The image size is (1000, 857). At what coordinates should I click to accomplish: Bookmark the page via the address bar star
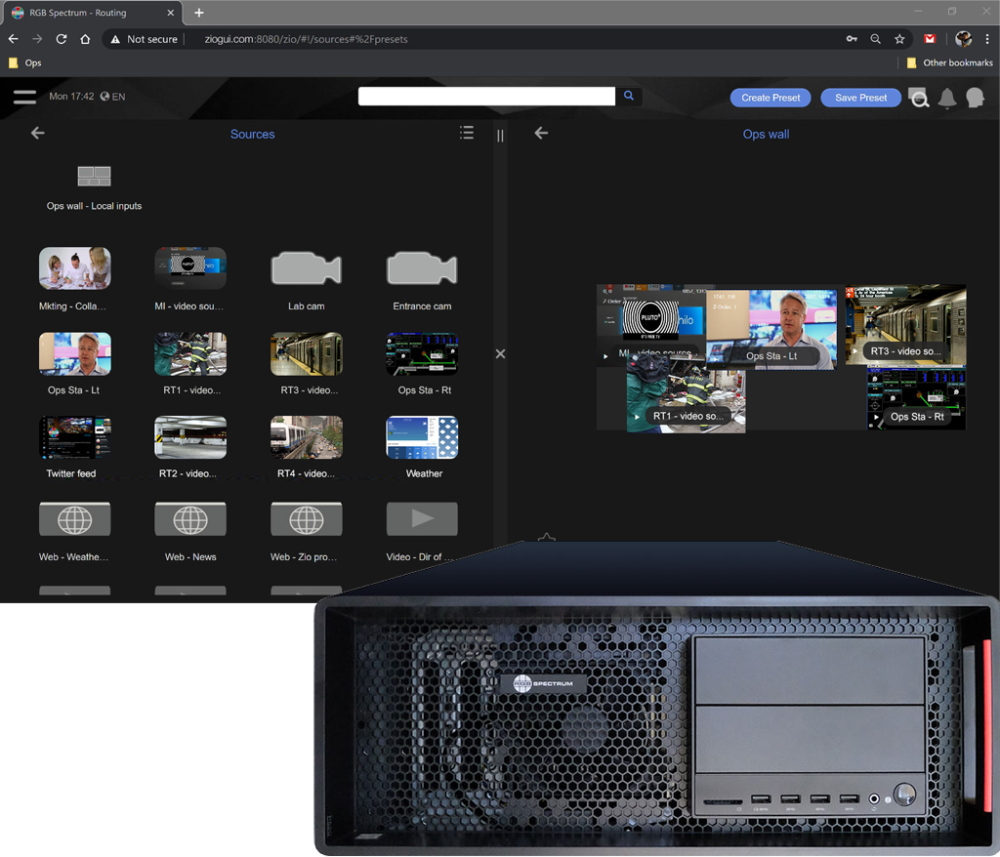coord(898,38)
